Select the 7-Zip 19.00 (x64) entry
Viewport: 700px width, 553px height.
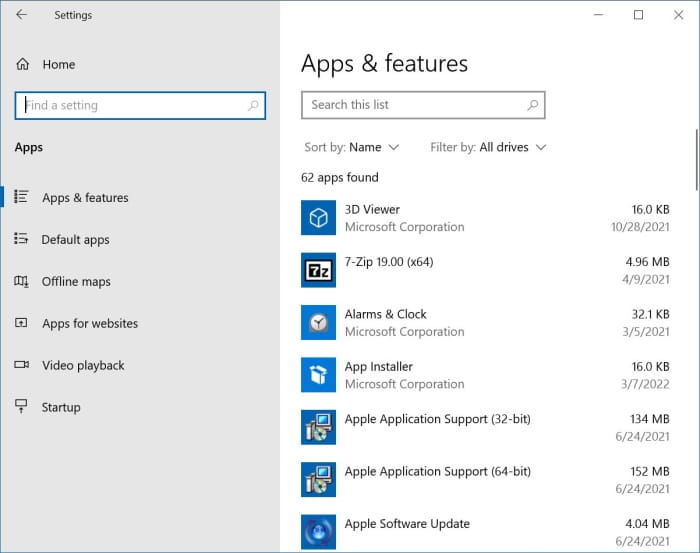pyautogui.click(x=389, y=262)
